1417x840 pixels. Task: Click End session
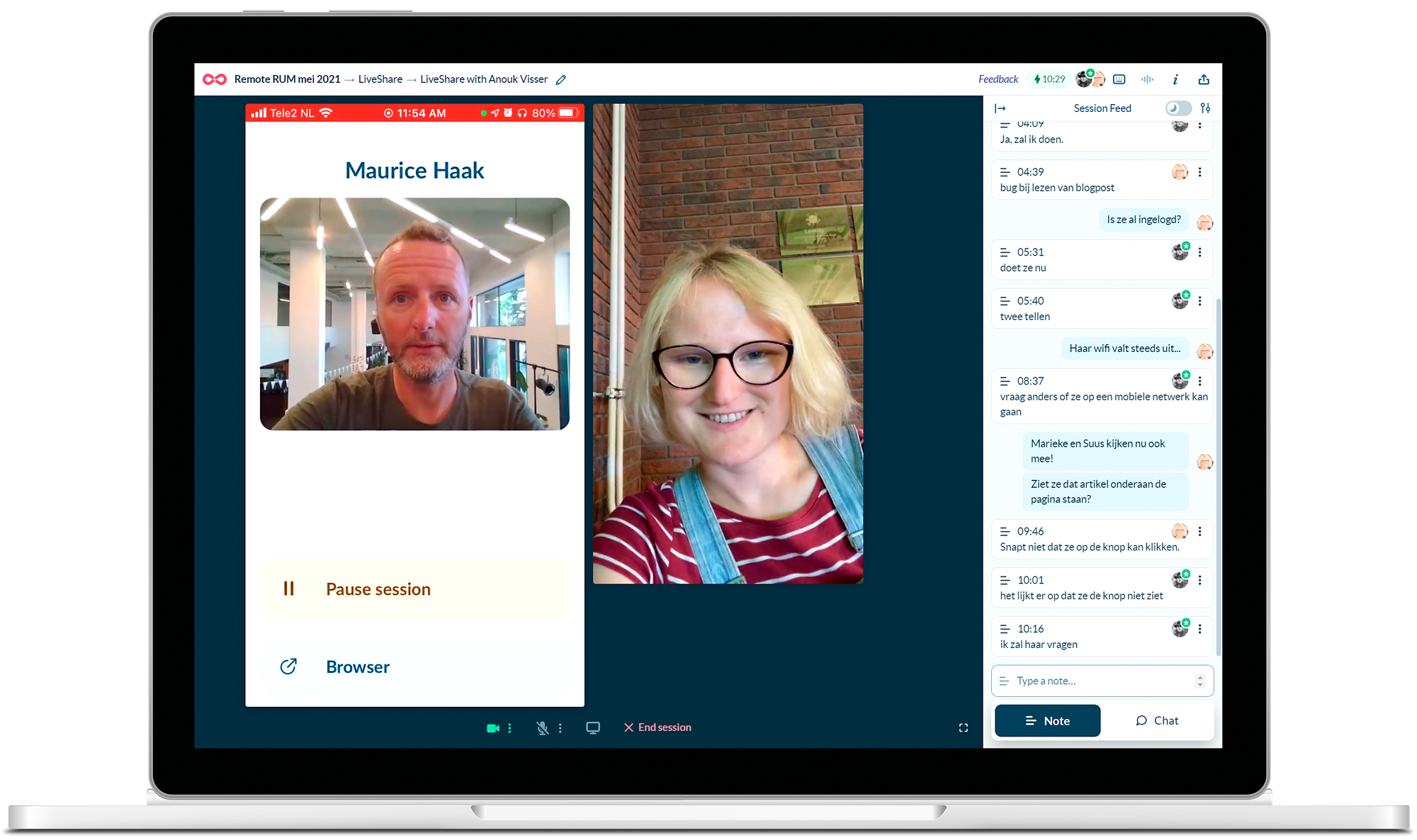pyautogui.click(x=657, y=727)
